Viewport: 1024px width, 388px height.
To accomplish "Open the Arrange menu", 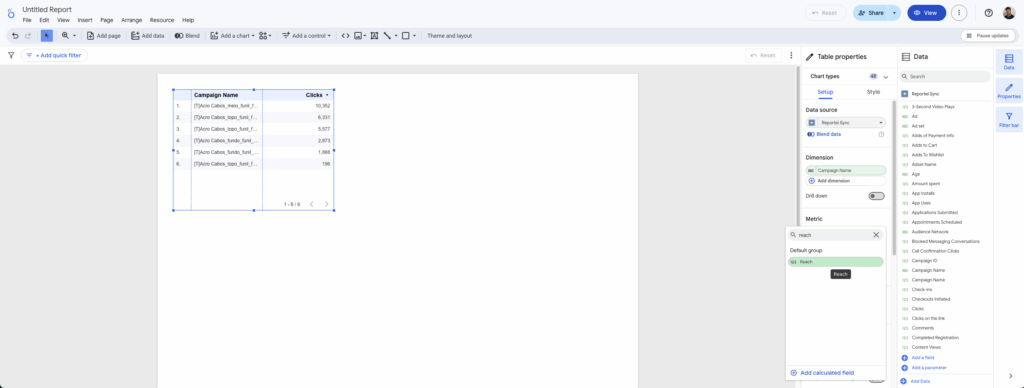I will pyautogui.click(x=132, y=20).
